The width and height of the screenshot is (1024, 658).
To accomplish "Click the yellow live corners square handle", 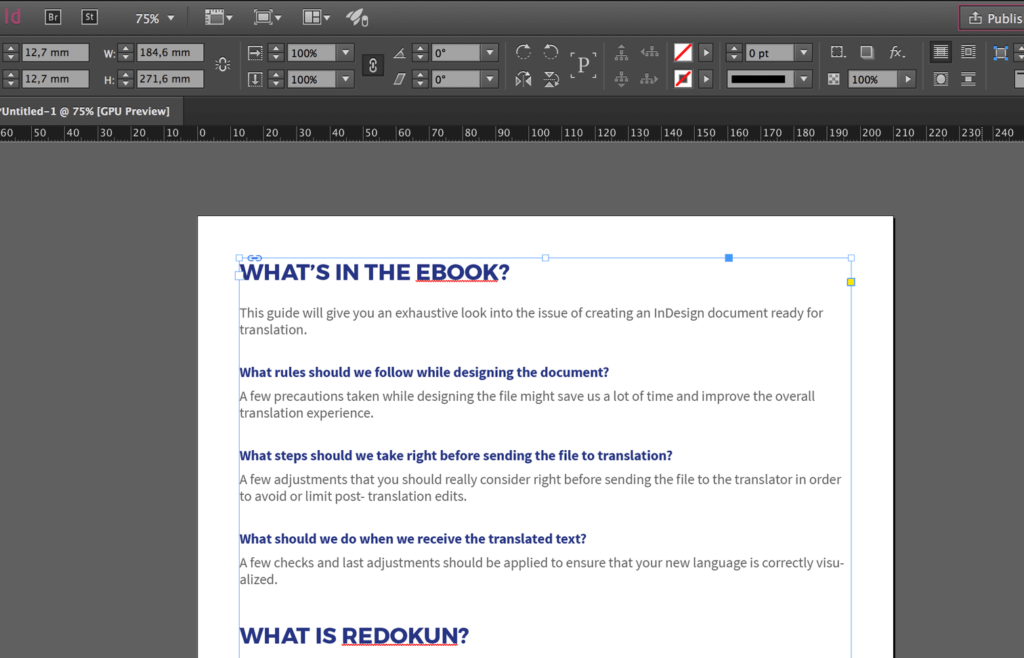I will point(851,282).
